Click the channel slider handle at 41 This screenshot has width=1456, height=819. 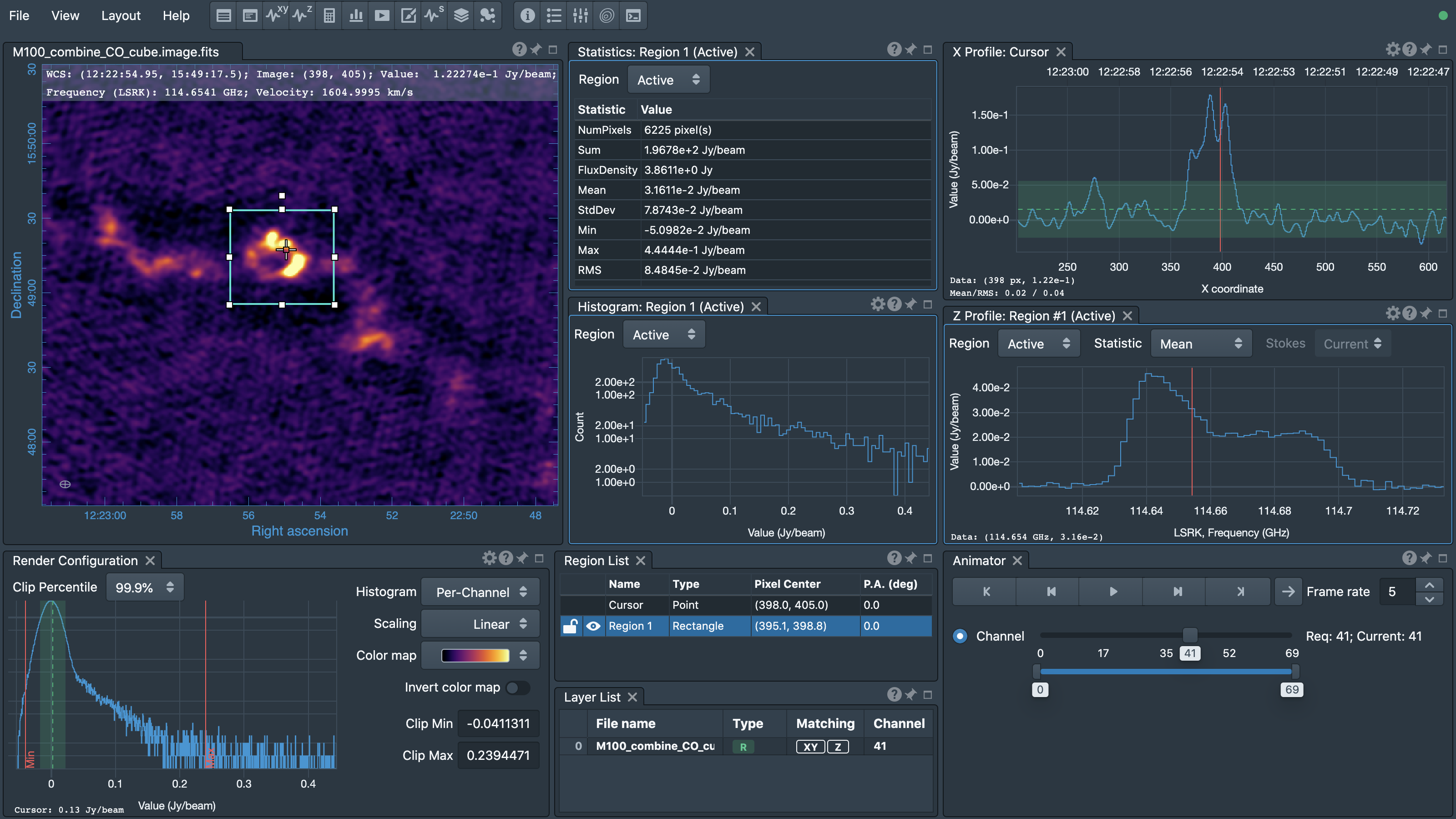(1190, 635)
